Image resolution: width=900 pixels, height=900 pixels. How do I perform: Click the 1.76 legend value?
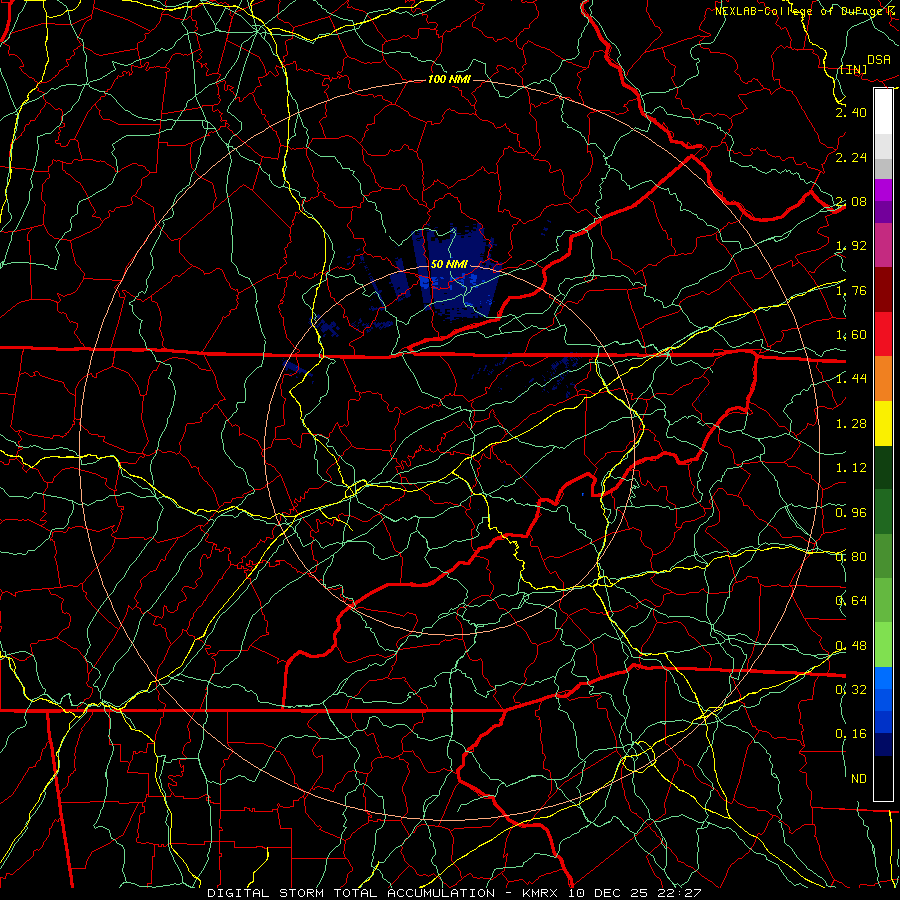pos(851,290)
